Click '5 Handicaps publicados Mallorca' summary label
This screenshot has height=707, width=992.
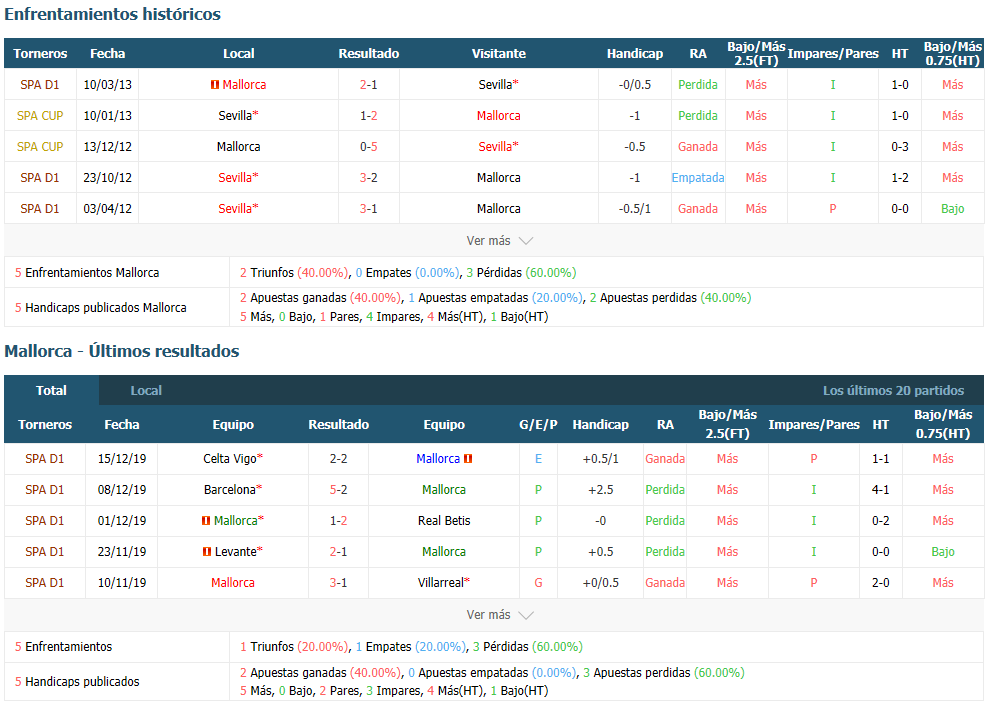[x=101, y=307]
